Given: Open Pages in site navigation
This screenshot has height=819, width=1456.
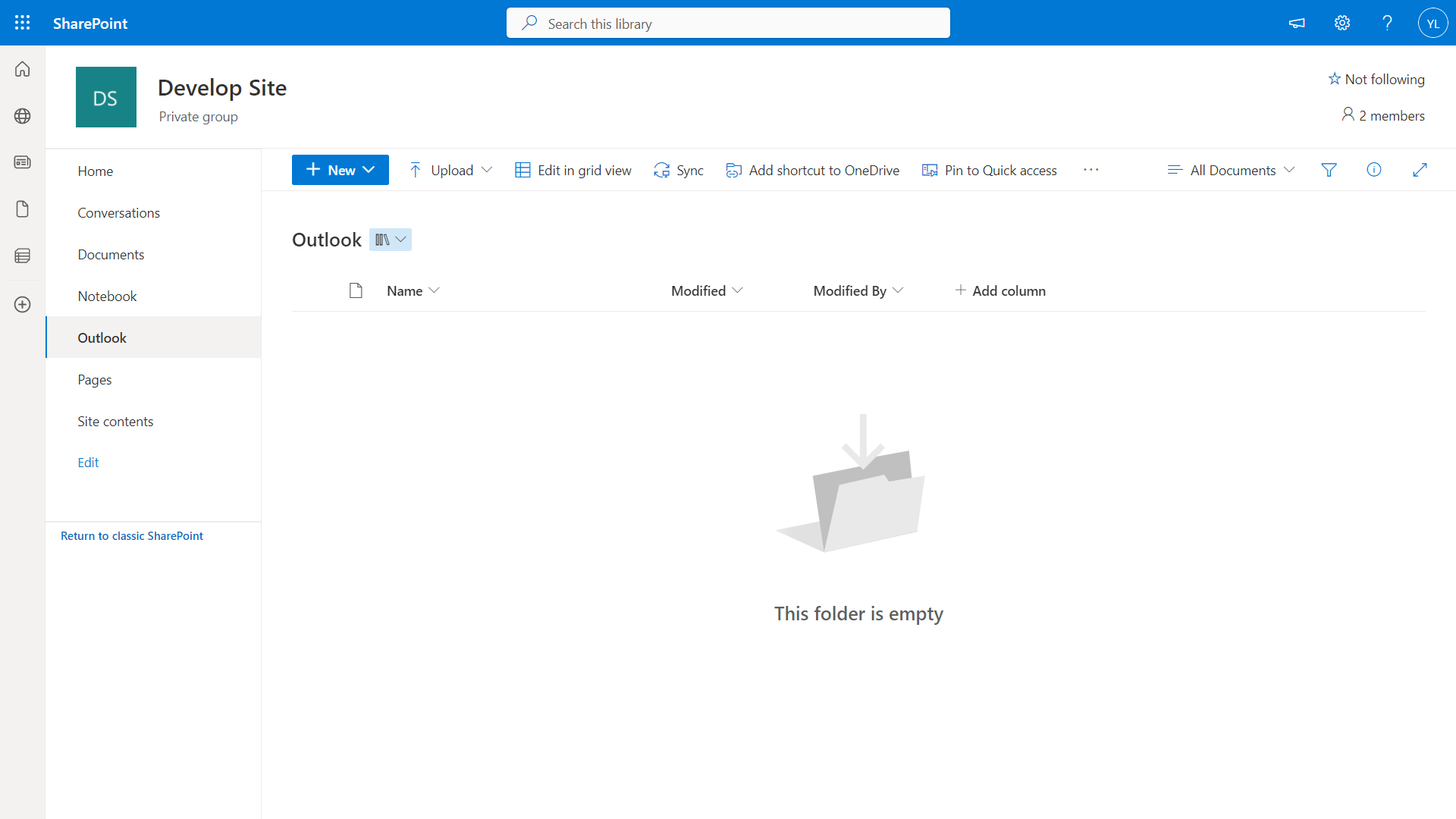Looking at the screenshot, I should click(x=154, y=379).
